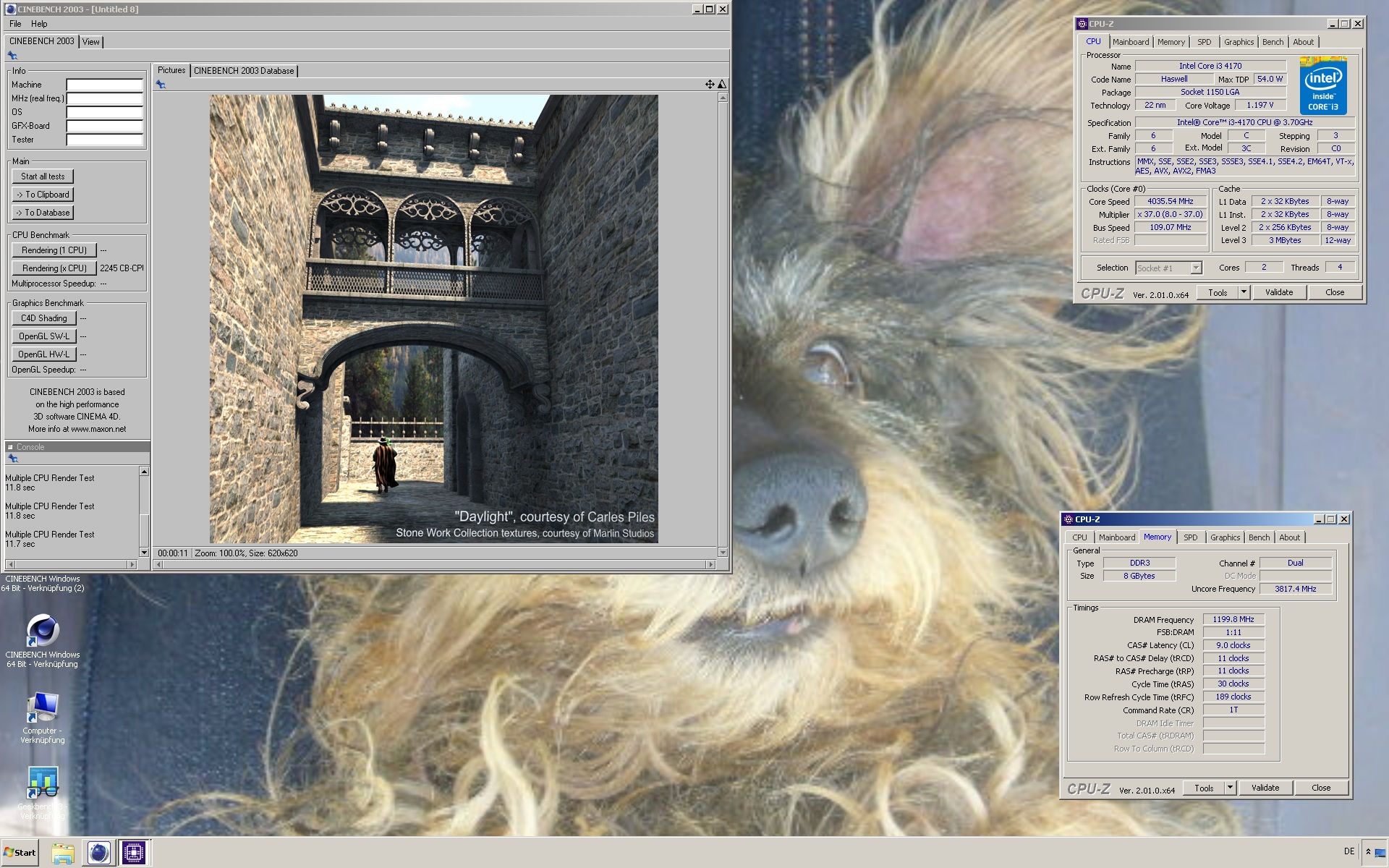Click the Tester input field

tap(105, 140)
